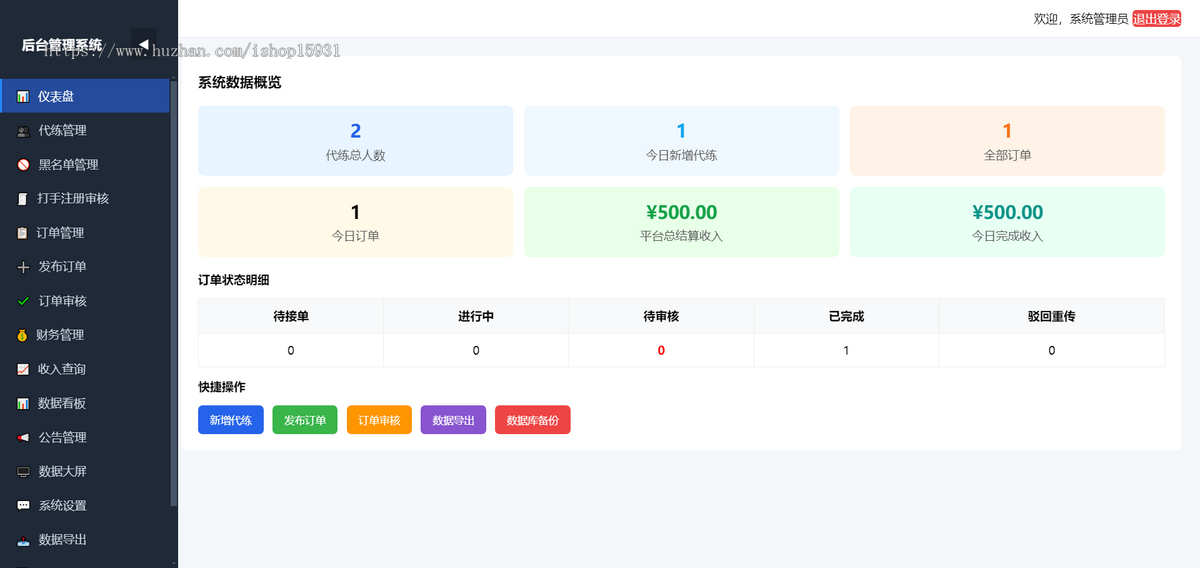Click the 订单状态明细 heading
The height and width of the screenshot is (568, 1200).
click(x=234, y=280)
